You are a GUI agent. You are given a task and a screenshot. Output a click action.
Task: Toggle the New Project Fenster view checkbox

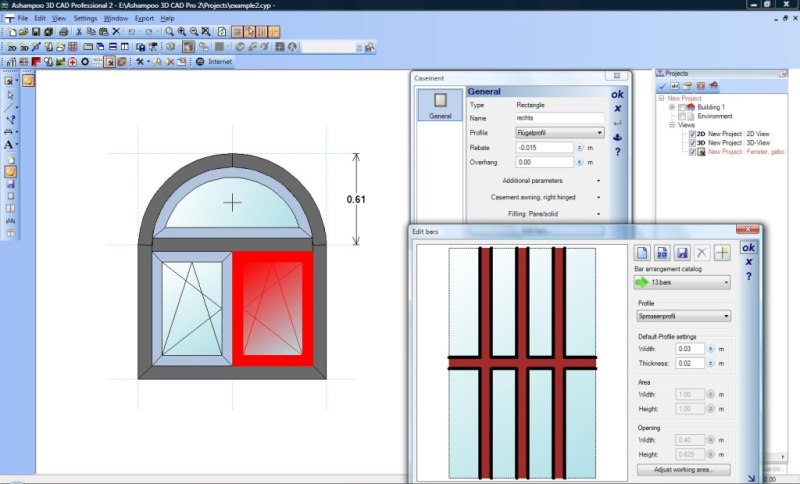[692, 152]
